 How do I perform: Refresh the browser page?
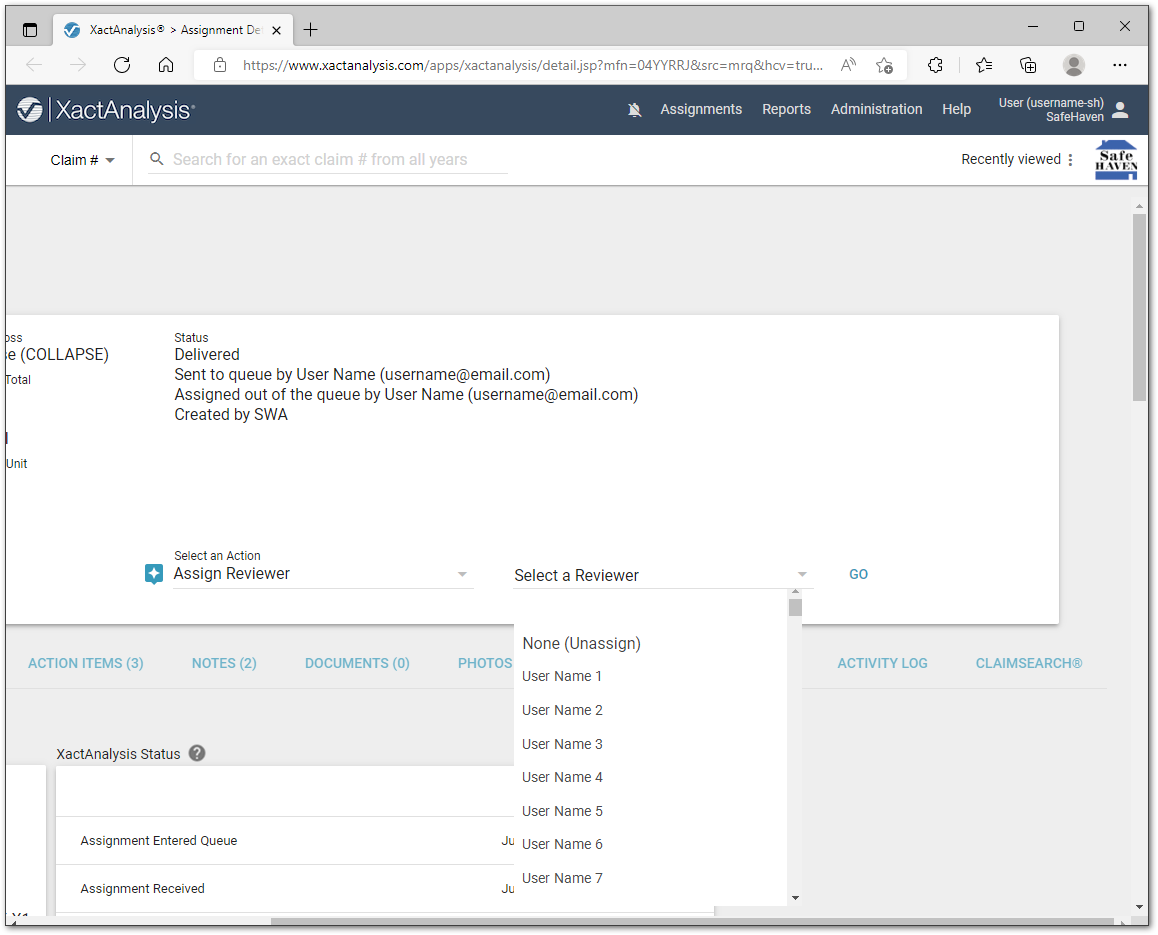[122, 65]
